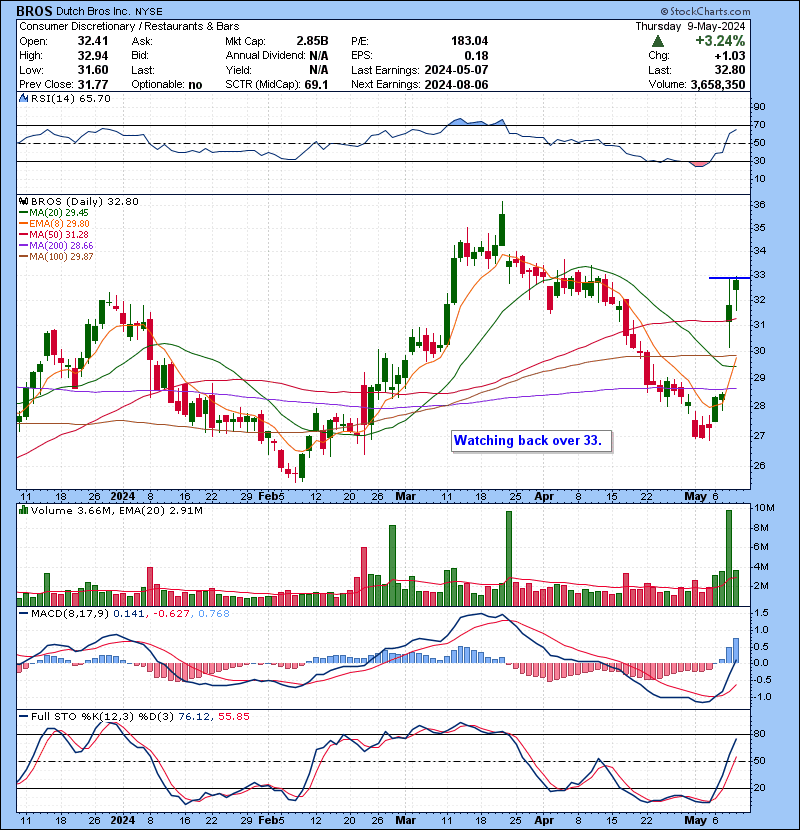Click the 'Watching back over 33.' annotation box
Screen dimensions: 800x830
click(532, 441)
